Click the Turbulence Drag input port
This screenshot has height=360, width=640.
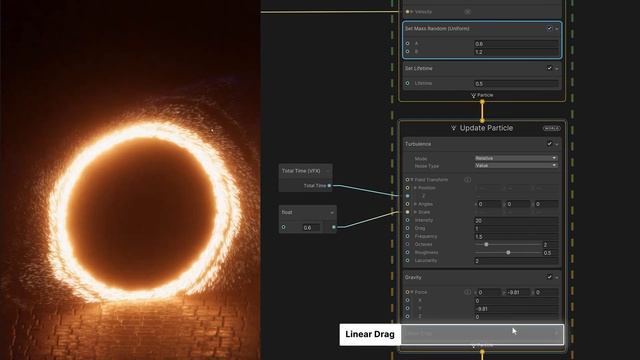pyautogui.click(x=407, y=228)
